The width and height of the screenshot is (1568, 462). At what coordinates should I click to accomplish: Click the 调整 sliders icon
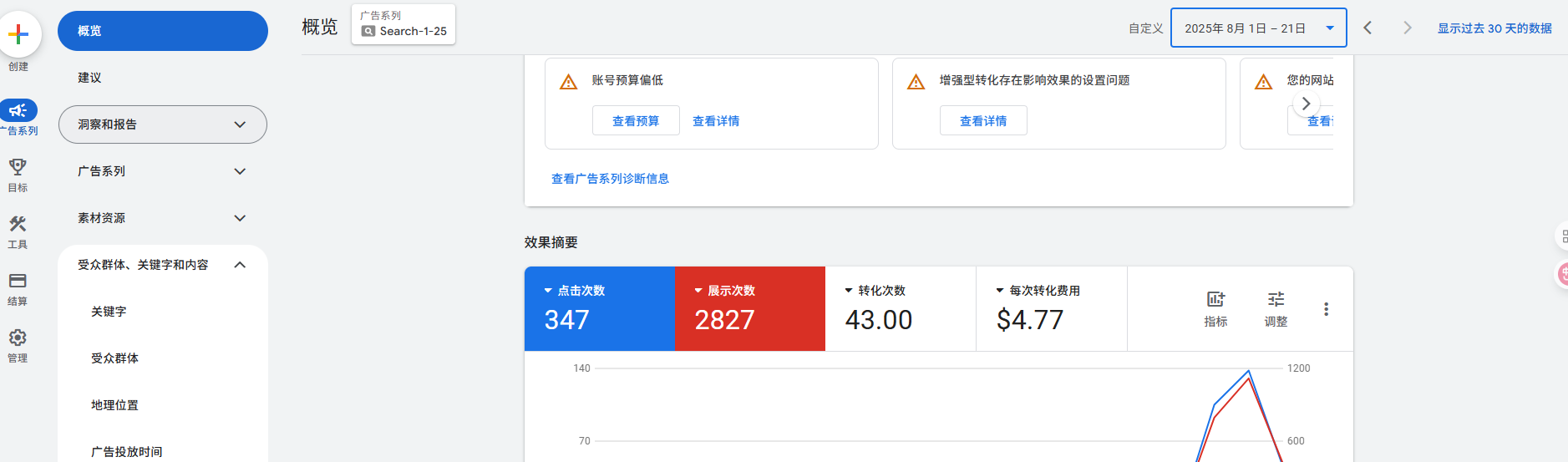(x=1276, y=299)
